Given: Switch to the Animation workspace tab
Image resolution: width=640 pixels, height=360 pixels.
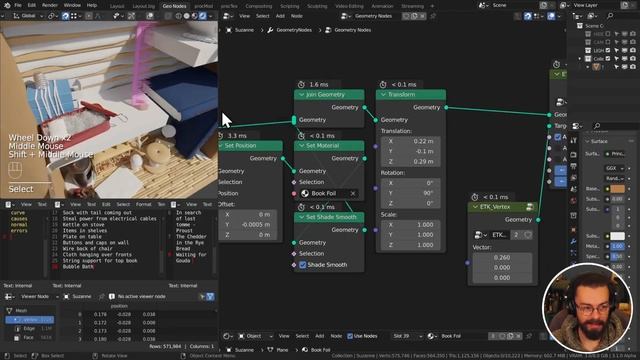Looking at the screenshot, I should point(382,6).
